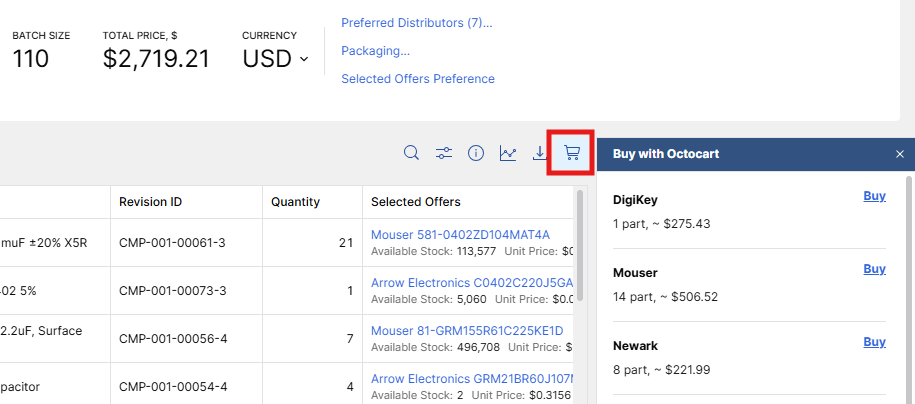915x404 pixels.
Task: Open Preferred Distributors (7) link
Action: (x=416, y=23)
